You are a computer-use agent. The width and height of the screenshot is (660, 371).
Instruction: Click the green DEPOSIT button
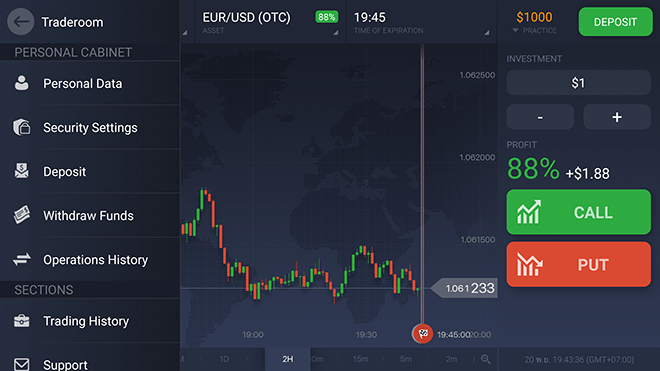coord(615,21)
